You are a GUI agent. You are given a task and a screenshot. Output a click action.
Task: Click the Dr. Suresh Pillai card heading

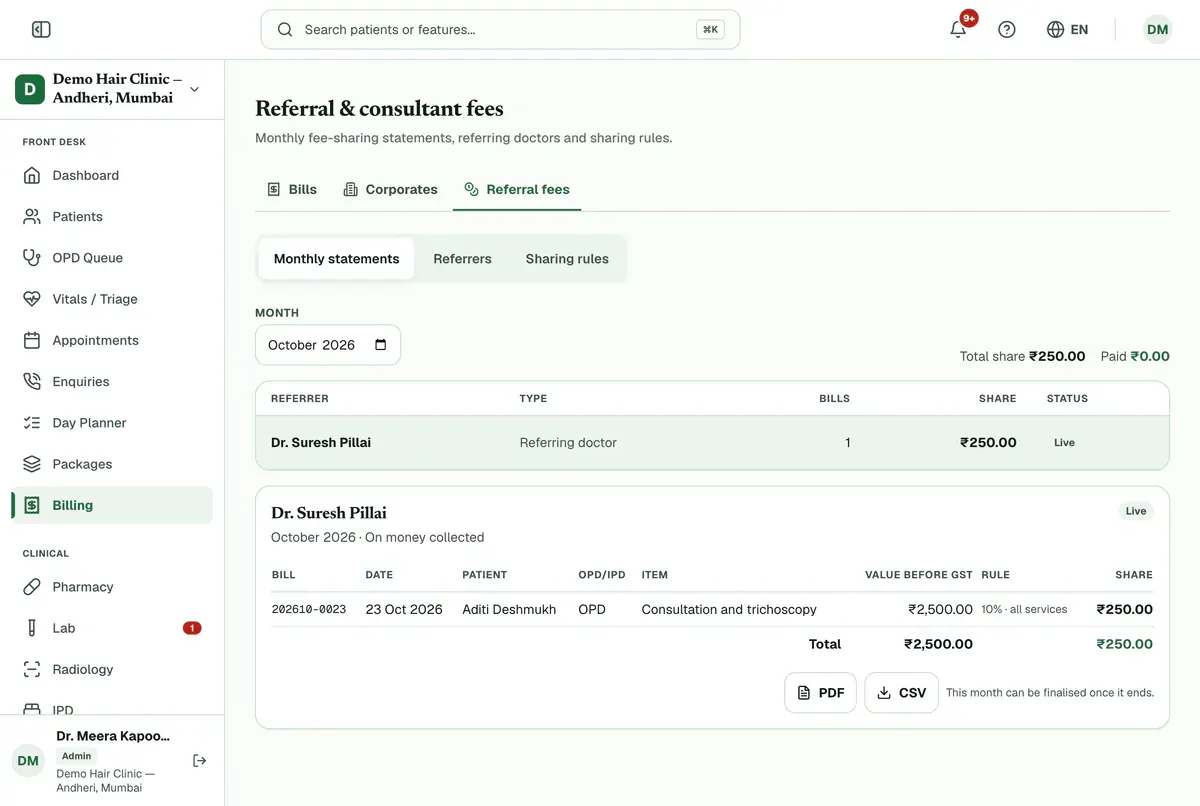[329, 513]
